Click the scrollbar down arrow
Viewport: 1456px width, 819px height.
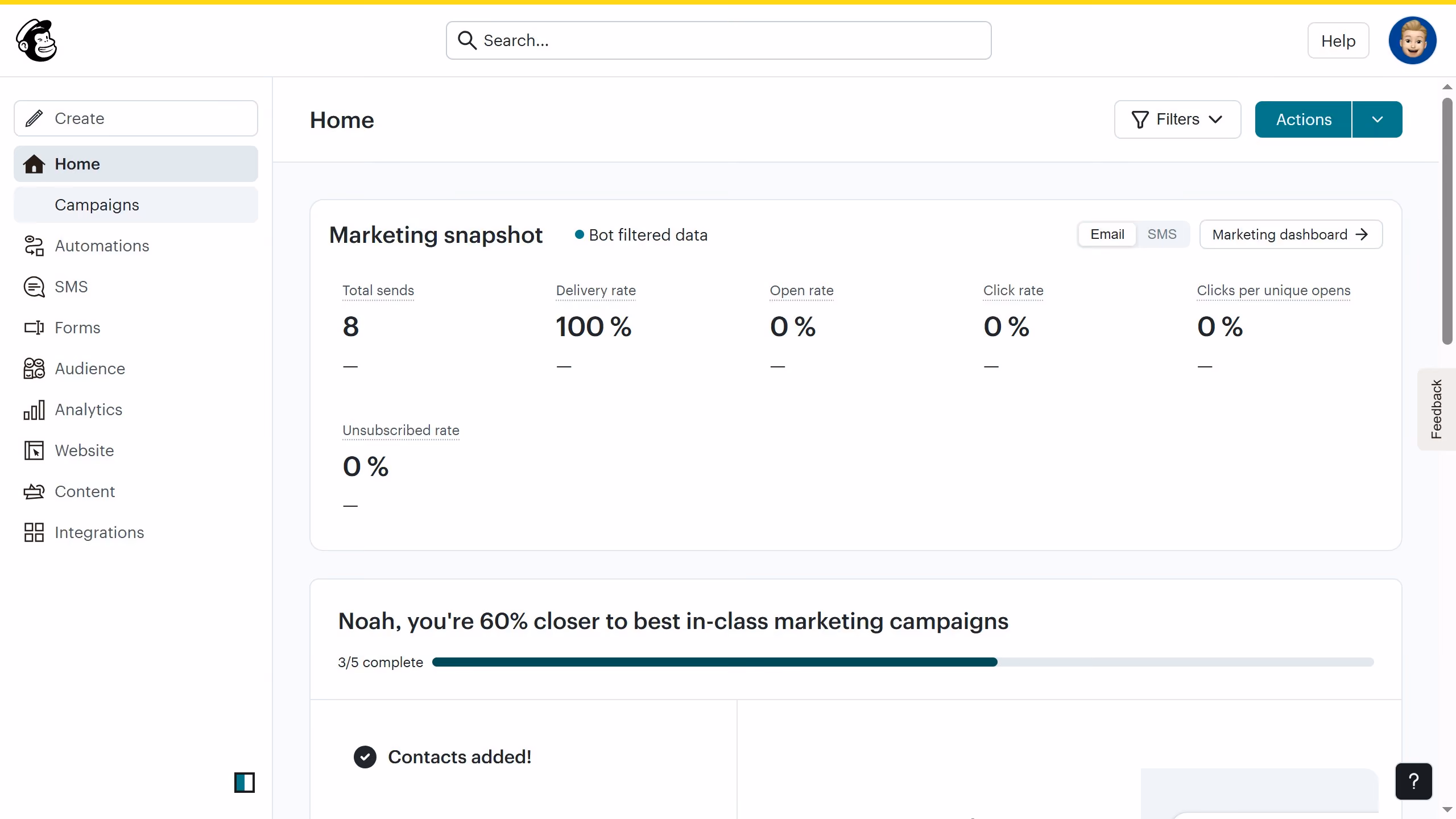[x=1447, y=809]
